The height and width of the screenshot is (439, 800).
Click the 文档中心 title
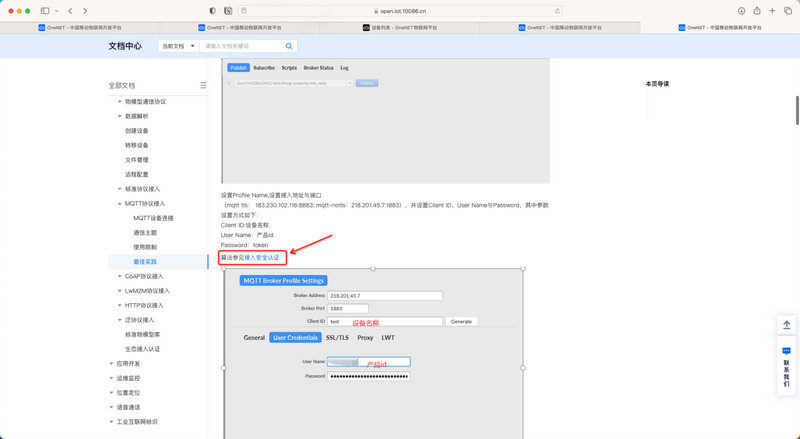tap(125, 46)
